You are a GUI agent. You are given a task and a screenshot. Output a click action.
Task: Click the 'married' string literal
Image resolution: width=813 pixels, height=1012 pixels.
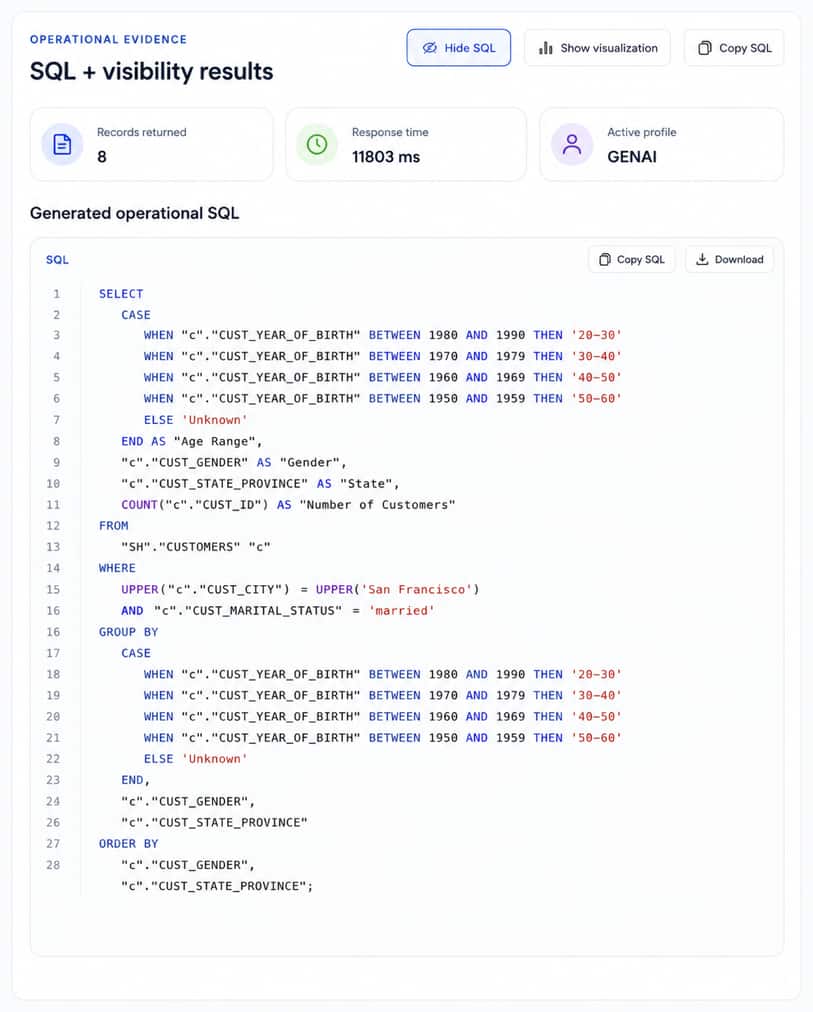point(401,611)
